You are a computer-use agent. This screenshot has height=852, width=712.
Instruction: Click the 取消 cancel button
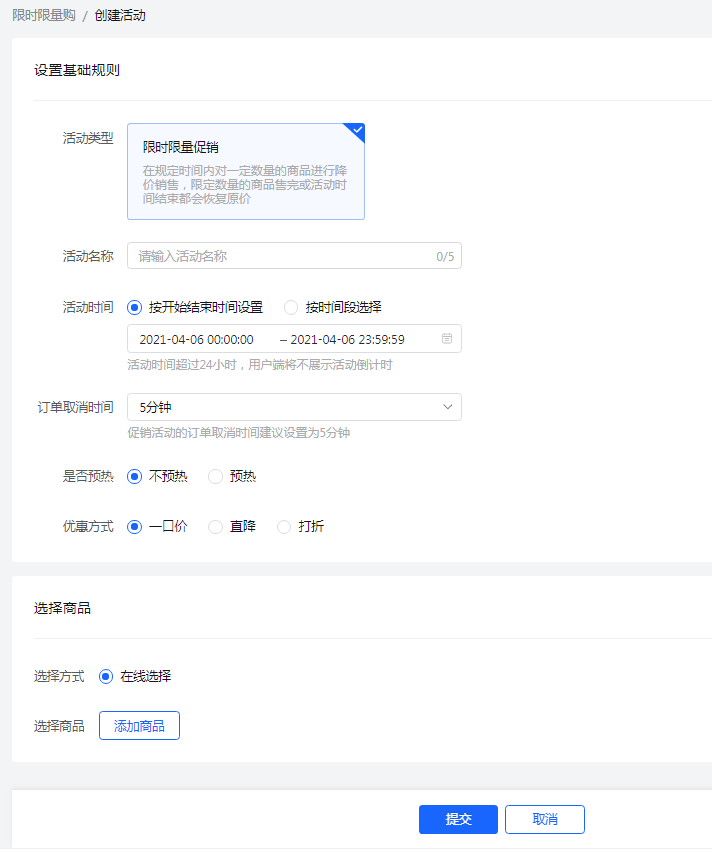[x=545, y=819]
